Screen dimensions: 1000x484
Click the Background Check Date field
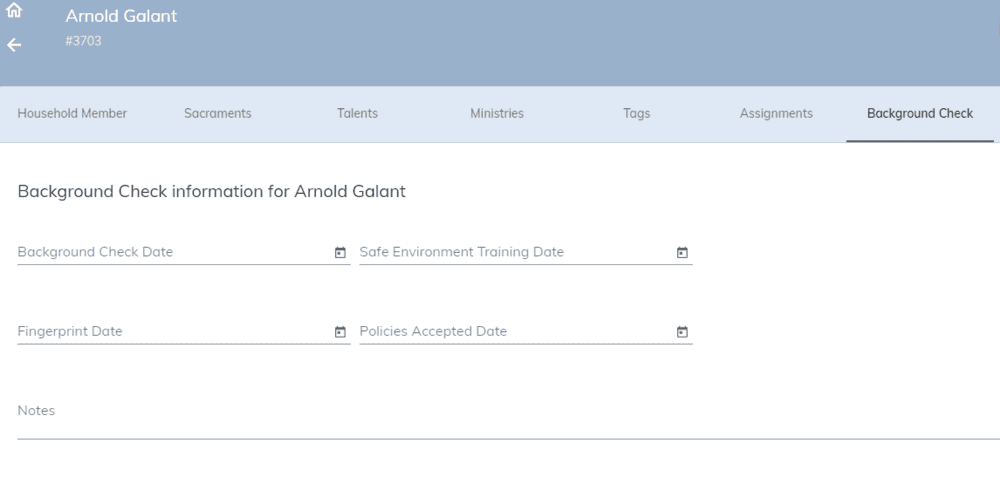click(184, 252)
